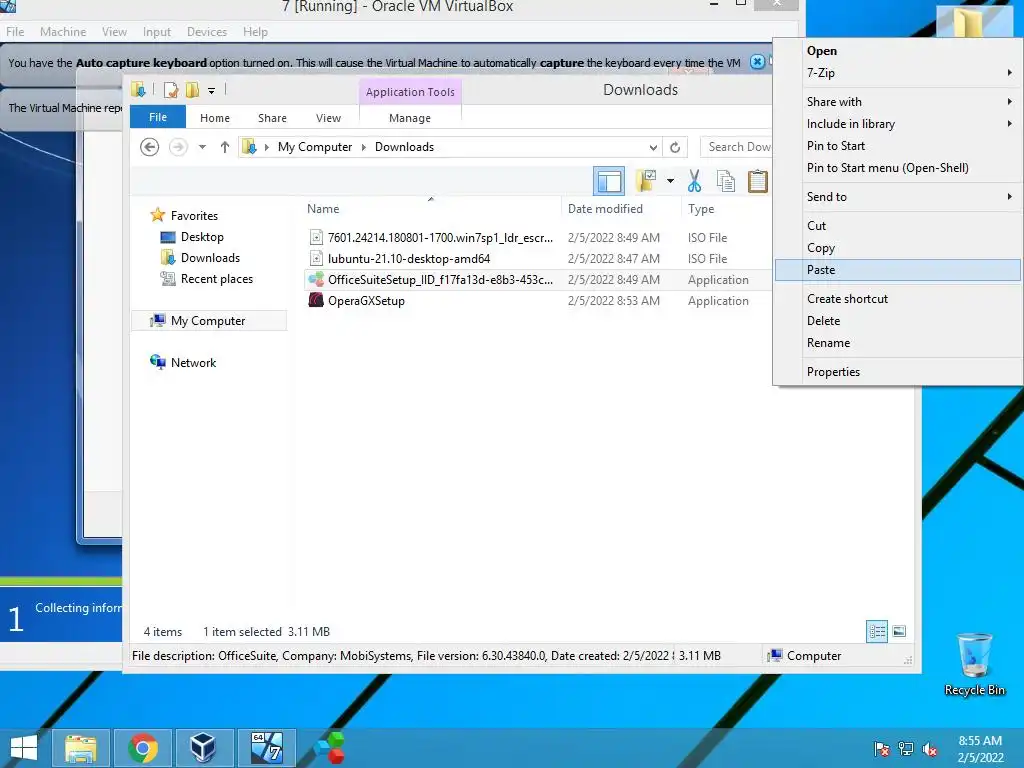Select My Computer in navigation pane
The image size is (1024, 768).
208,321
